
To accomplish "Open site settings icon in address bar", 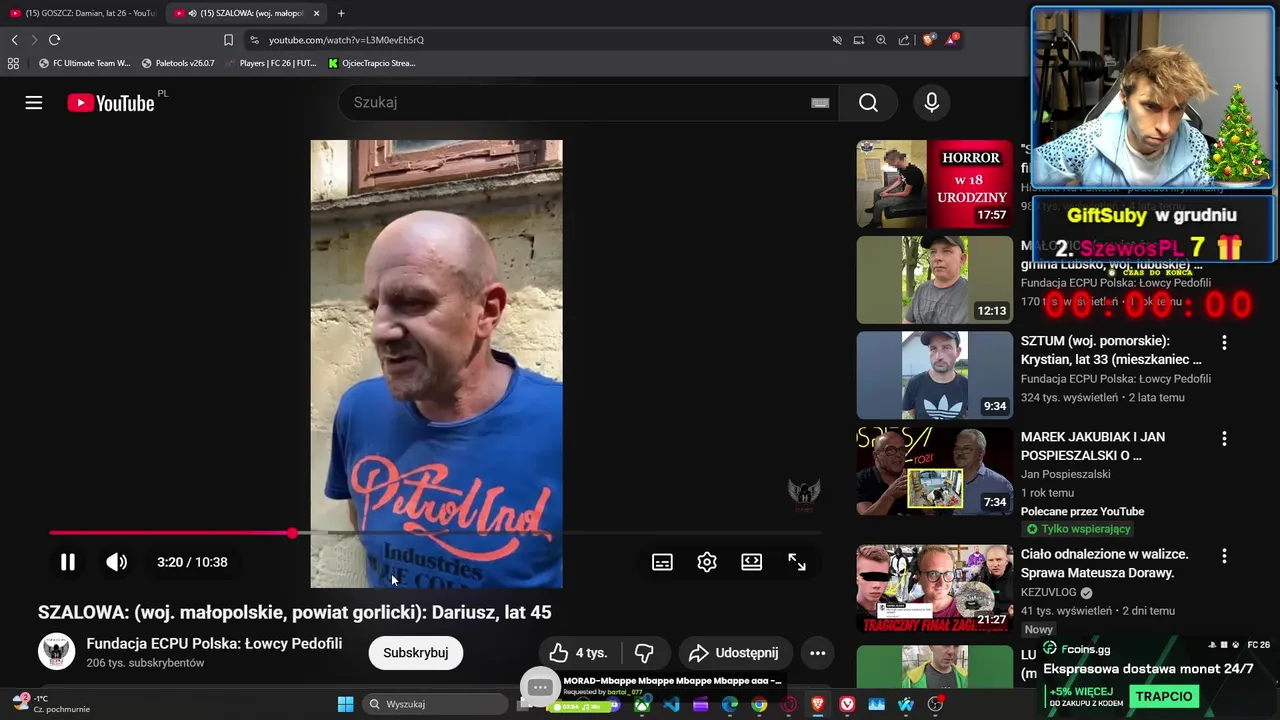I will [254, 40].
